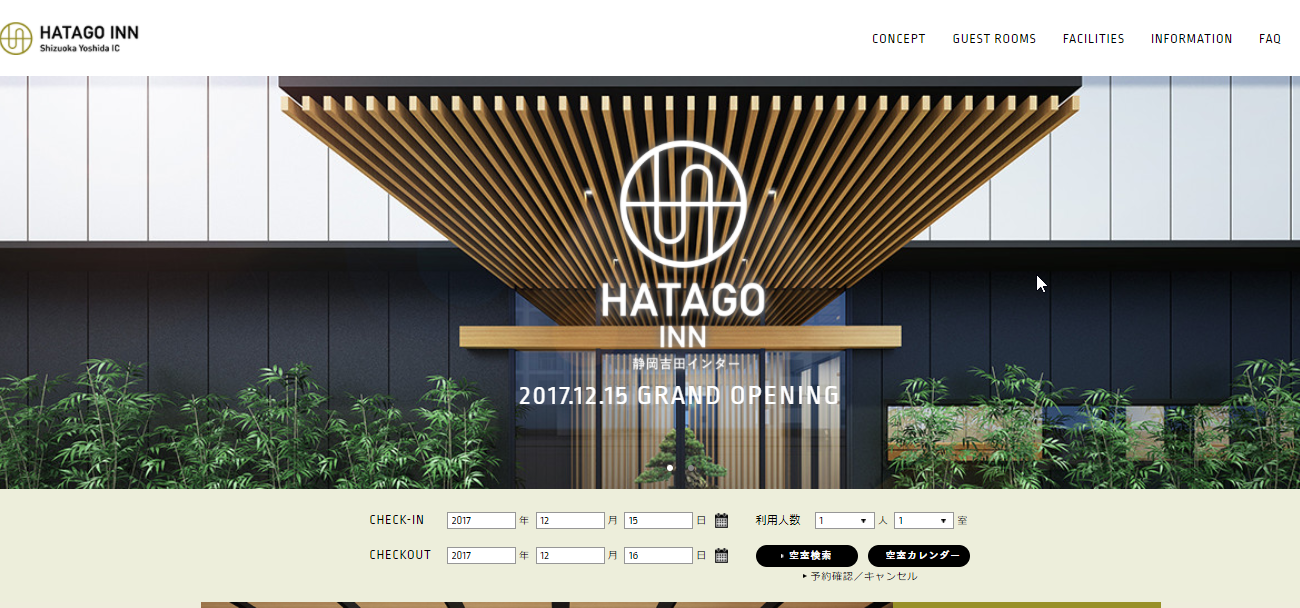Select the first hero slideshow dot

(670, 467)
